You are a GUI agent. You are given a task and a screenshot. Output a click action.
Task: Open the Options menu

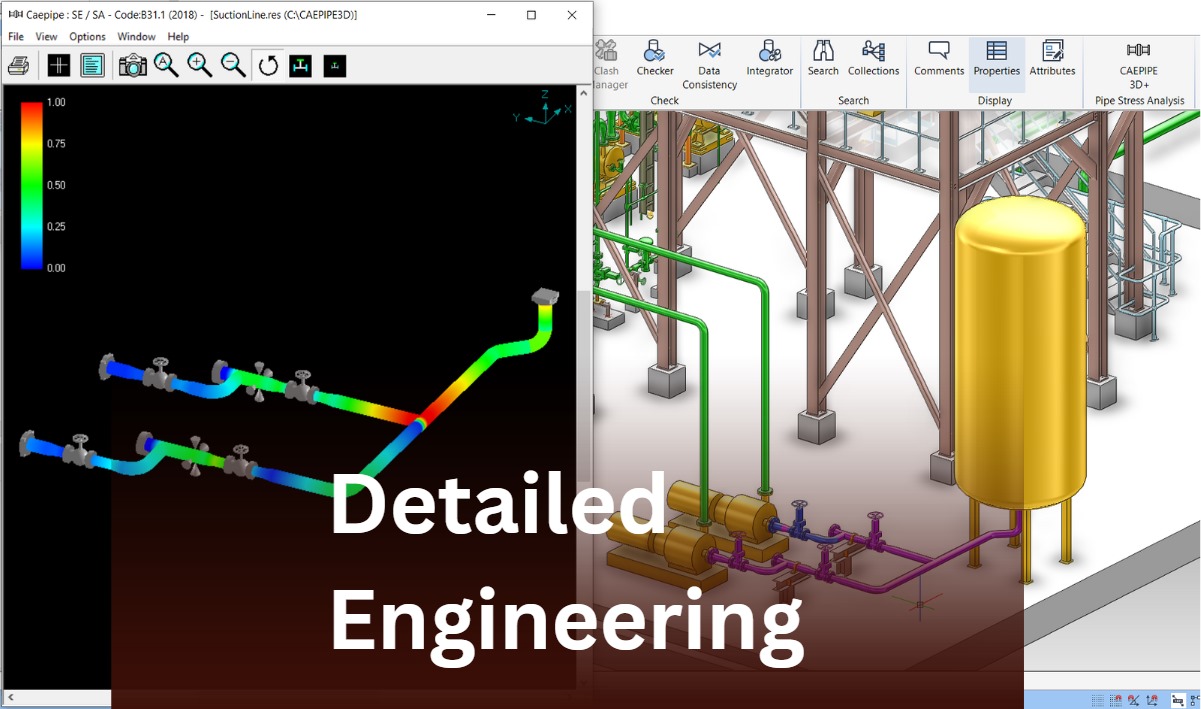point(87,37)
